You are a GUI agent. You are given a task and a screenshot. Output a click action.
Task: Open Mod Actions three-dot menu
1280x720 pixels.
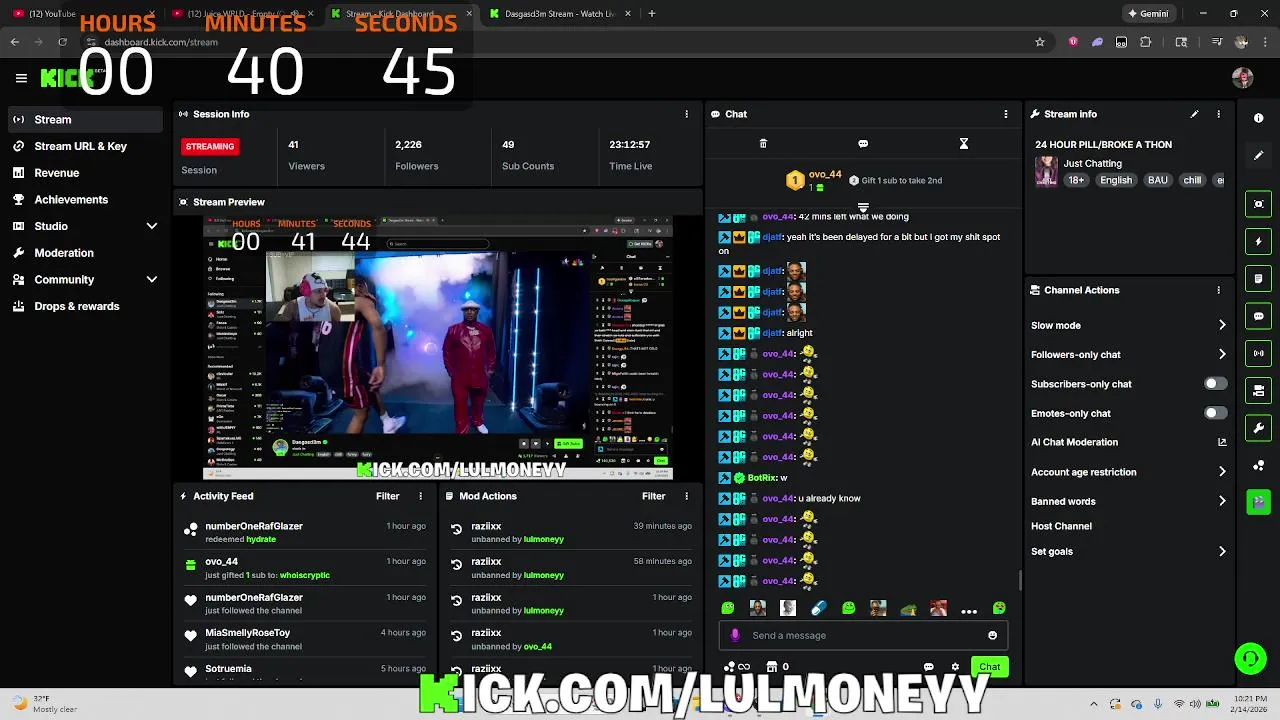coord(686,496)
